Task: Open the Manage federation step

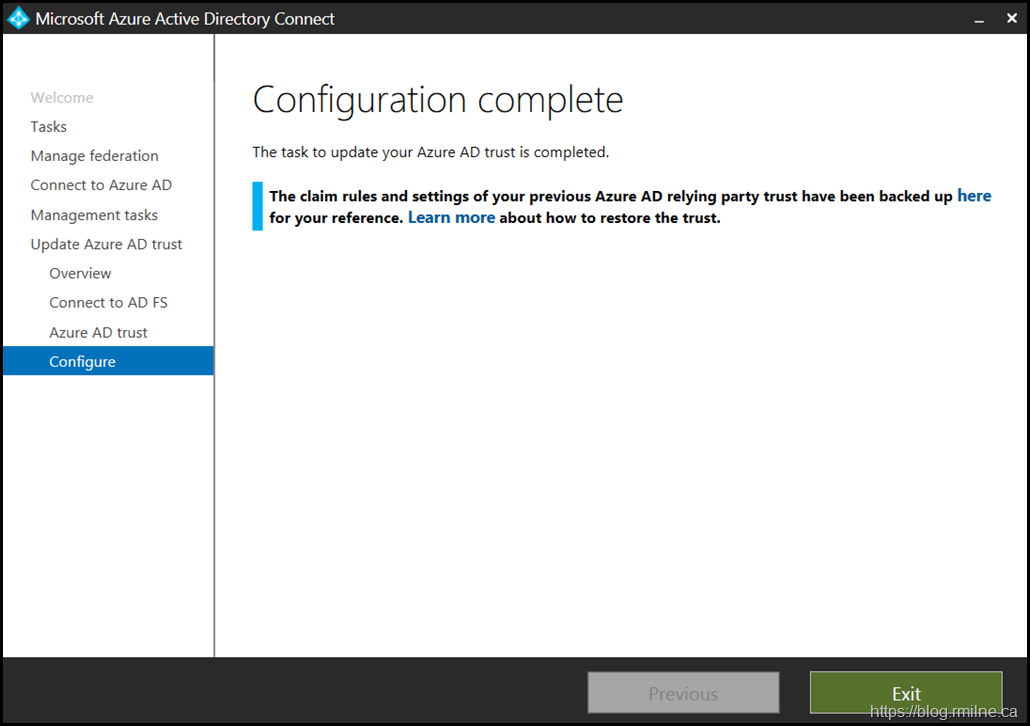Action: point(94,155)
